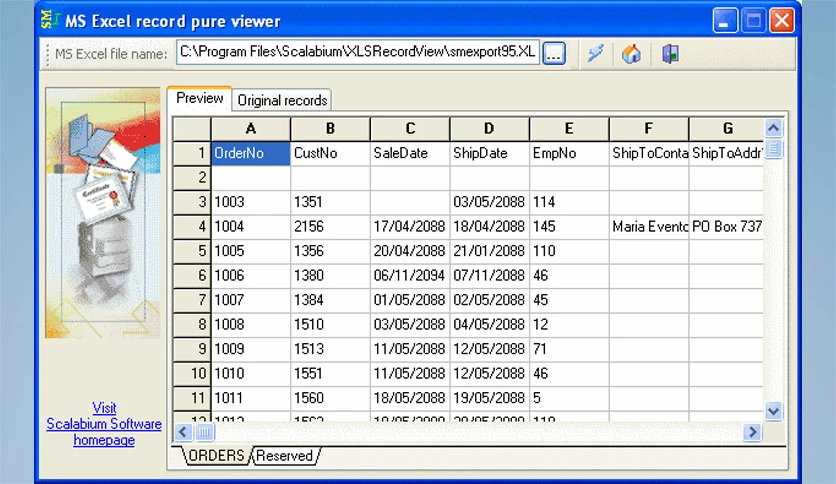Open the home page house icon
Image resolution: width=836 pixels, height=484 pixels.
(631, 54)
